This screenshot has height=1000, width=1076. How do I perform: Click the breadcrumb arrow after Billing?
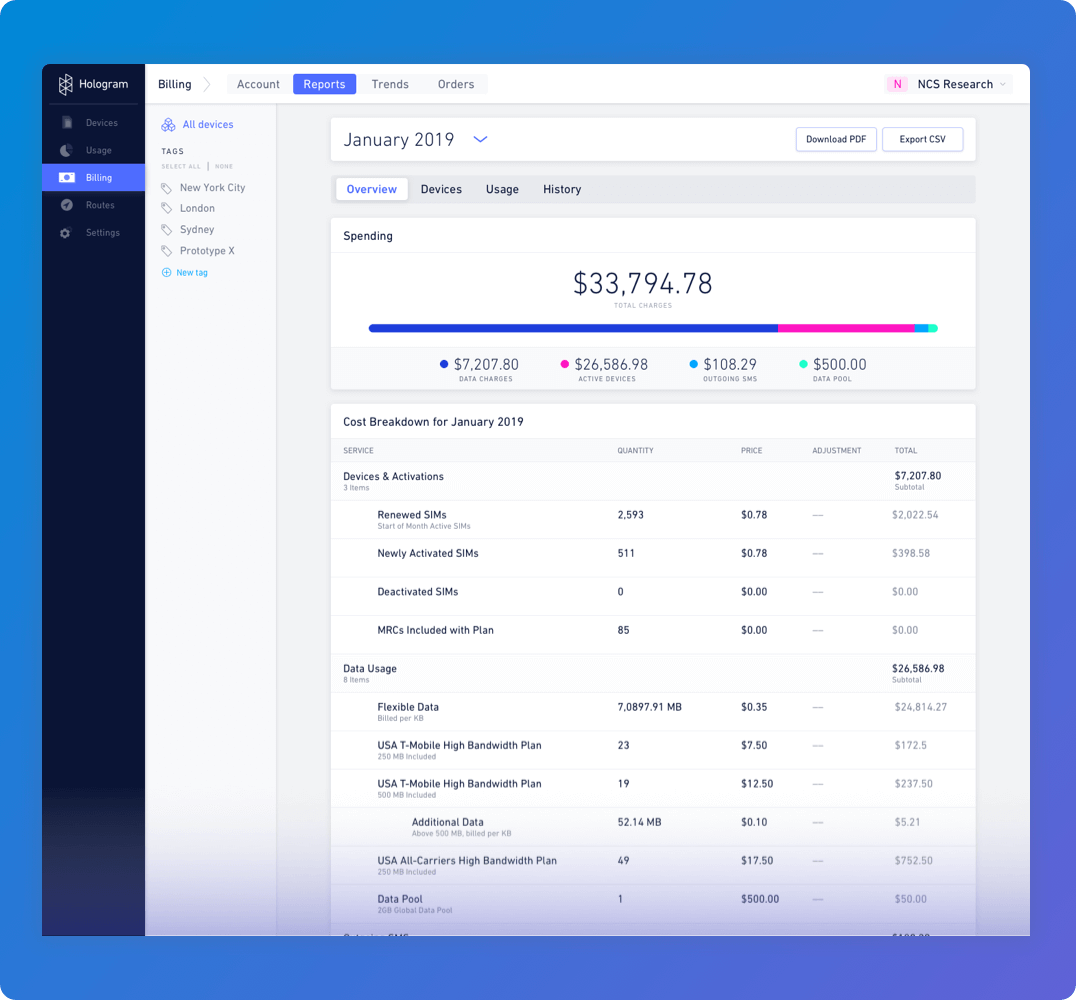(x=207, y=84)
